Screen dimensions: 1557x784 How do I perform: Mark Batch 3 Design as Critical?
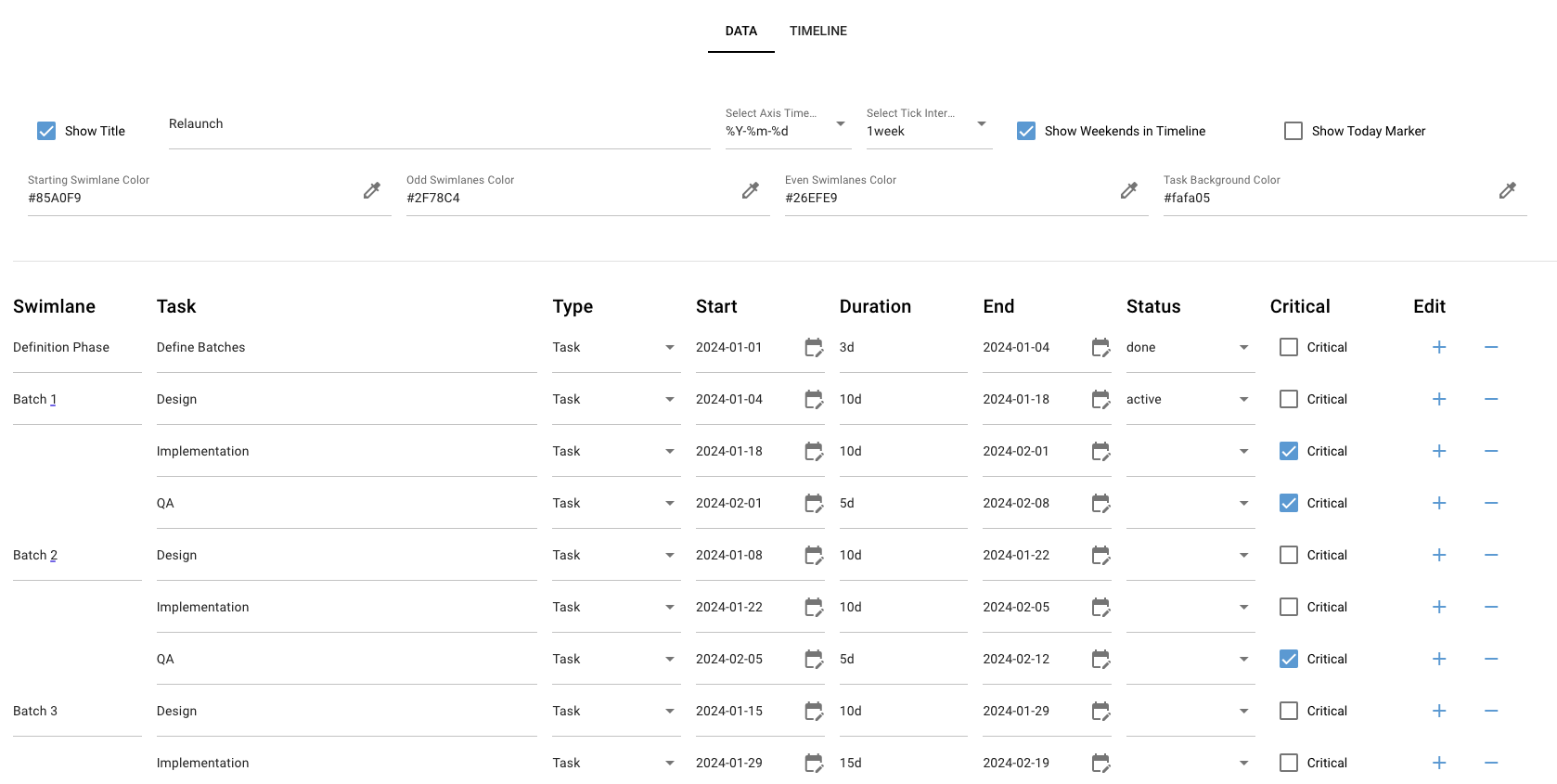[1289, 711]
